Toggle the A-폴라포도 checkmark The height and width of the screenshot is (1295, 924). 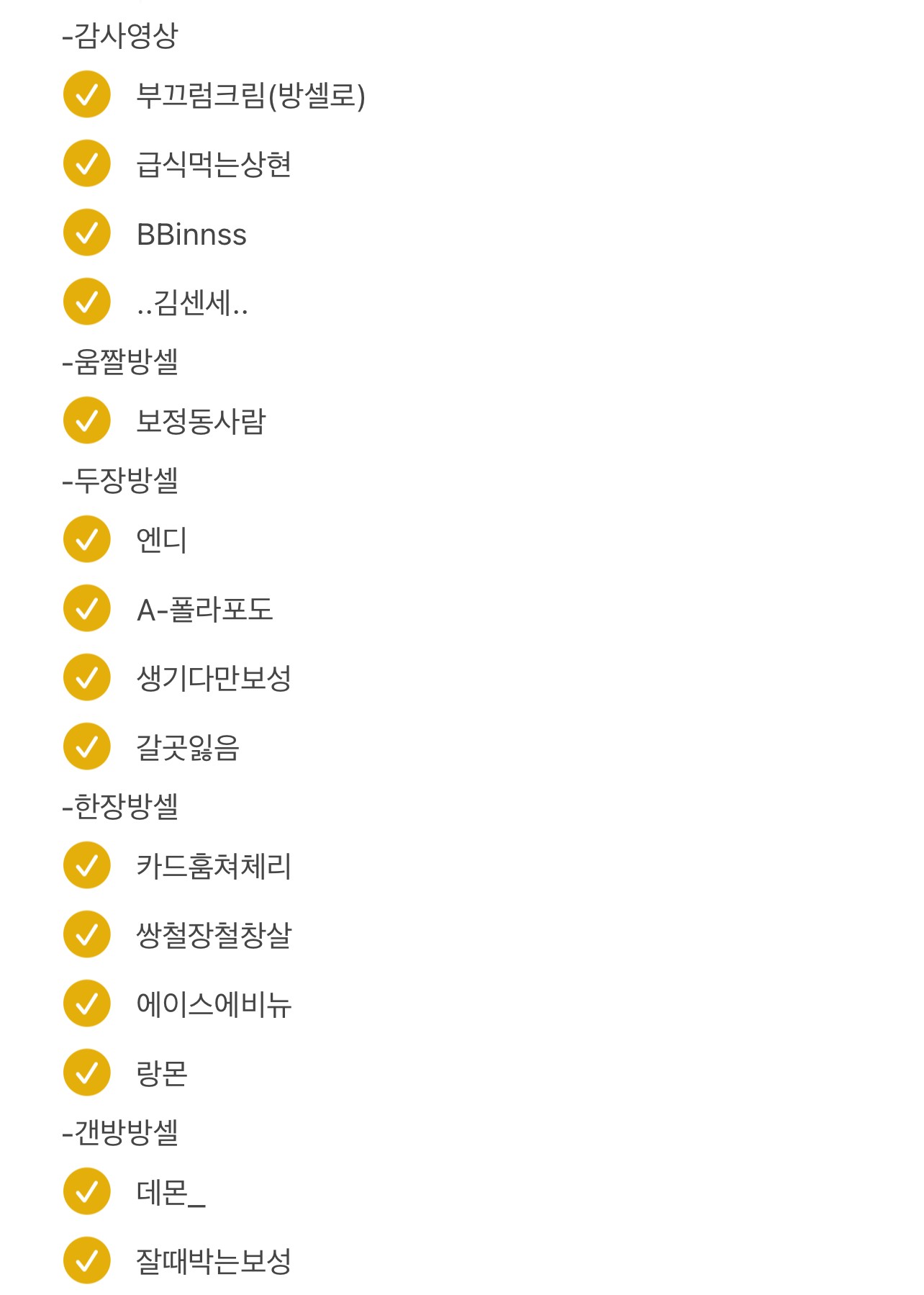pos(86,608)
